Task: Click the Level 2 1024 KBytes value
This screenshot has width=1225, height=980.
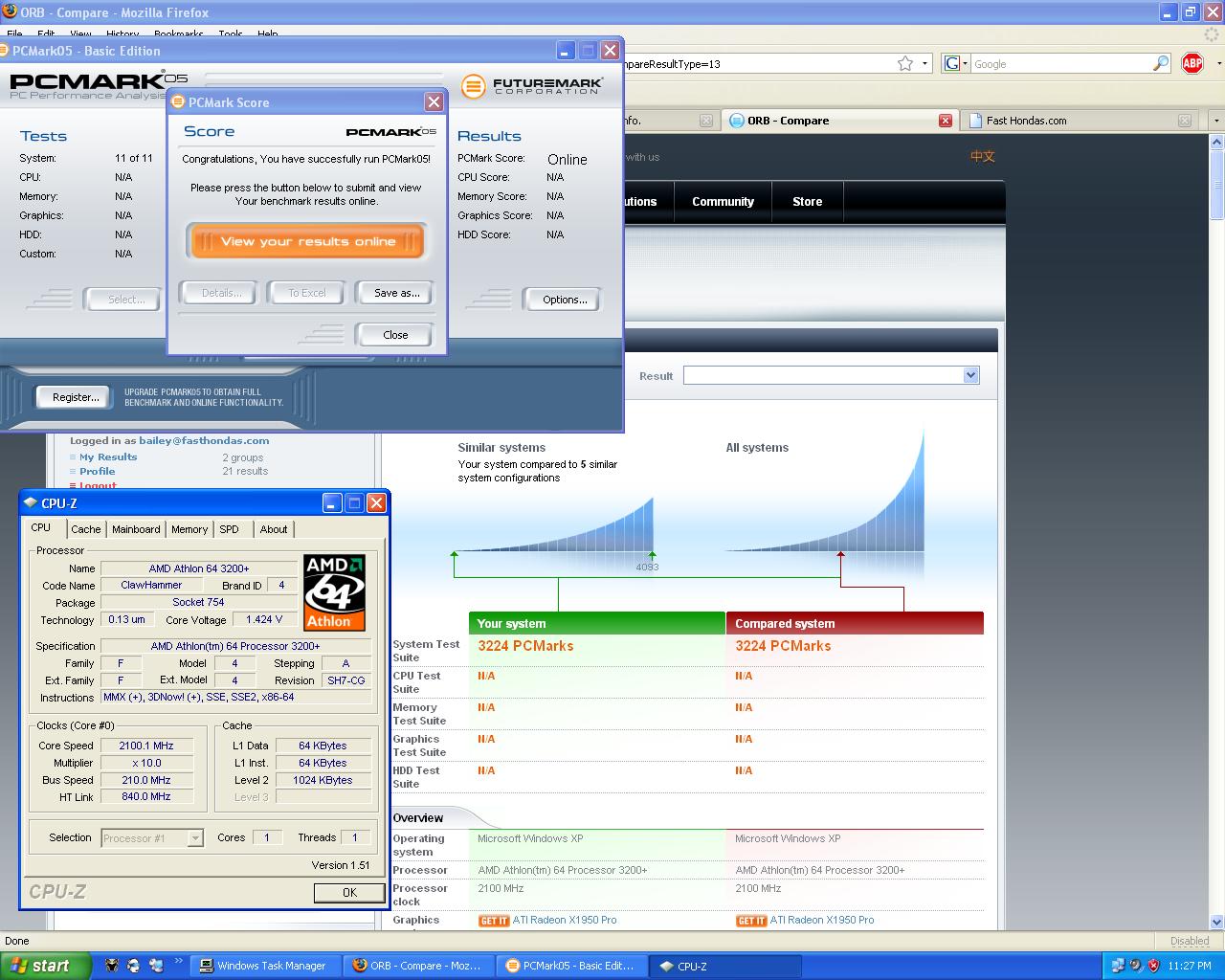Action: point(323,780)
